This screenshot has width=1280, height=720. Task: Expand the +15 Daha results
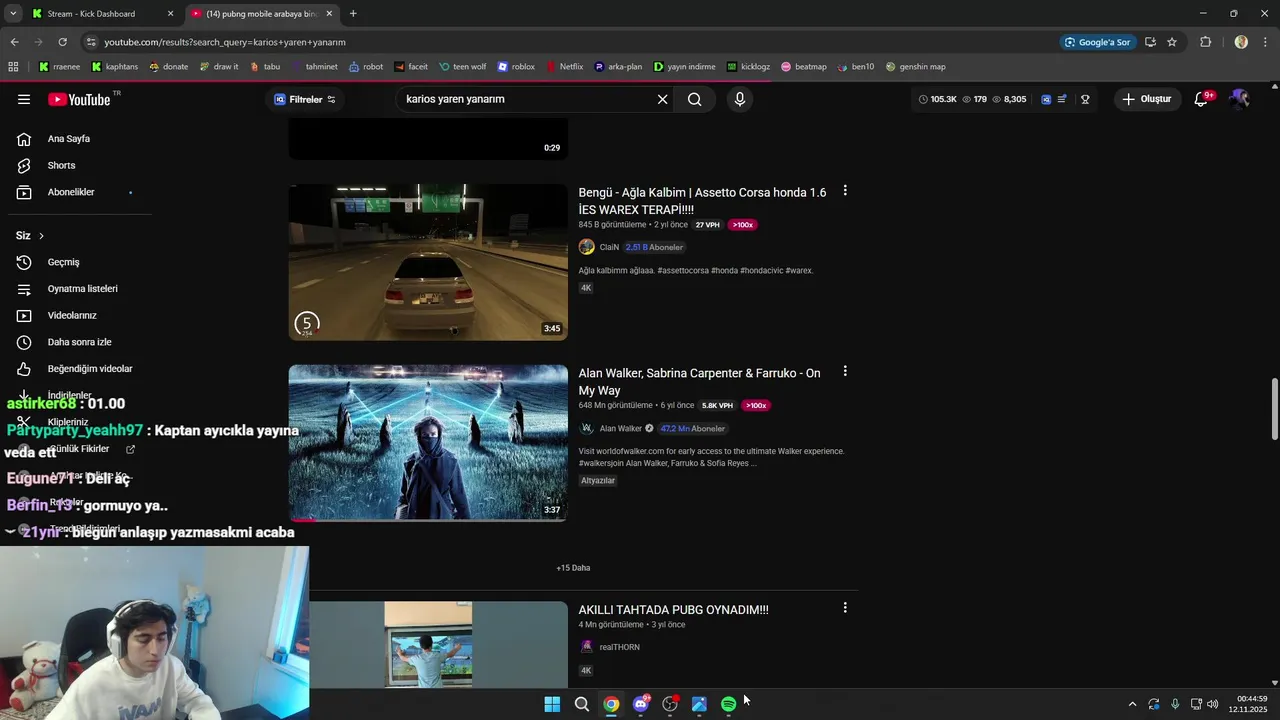(x=573, y=568)
